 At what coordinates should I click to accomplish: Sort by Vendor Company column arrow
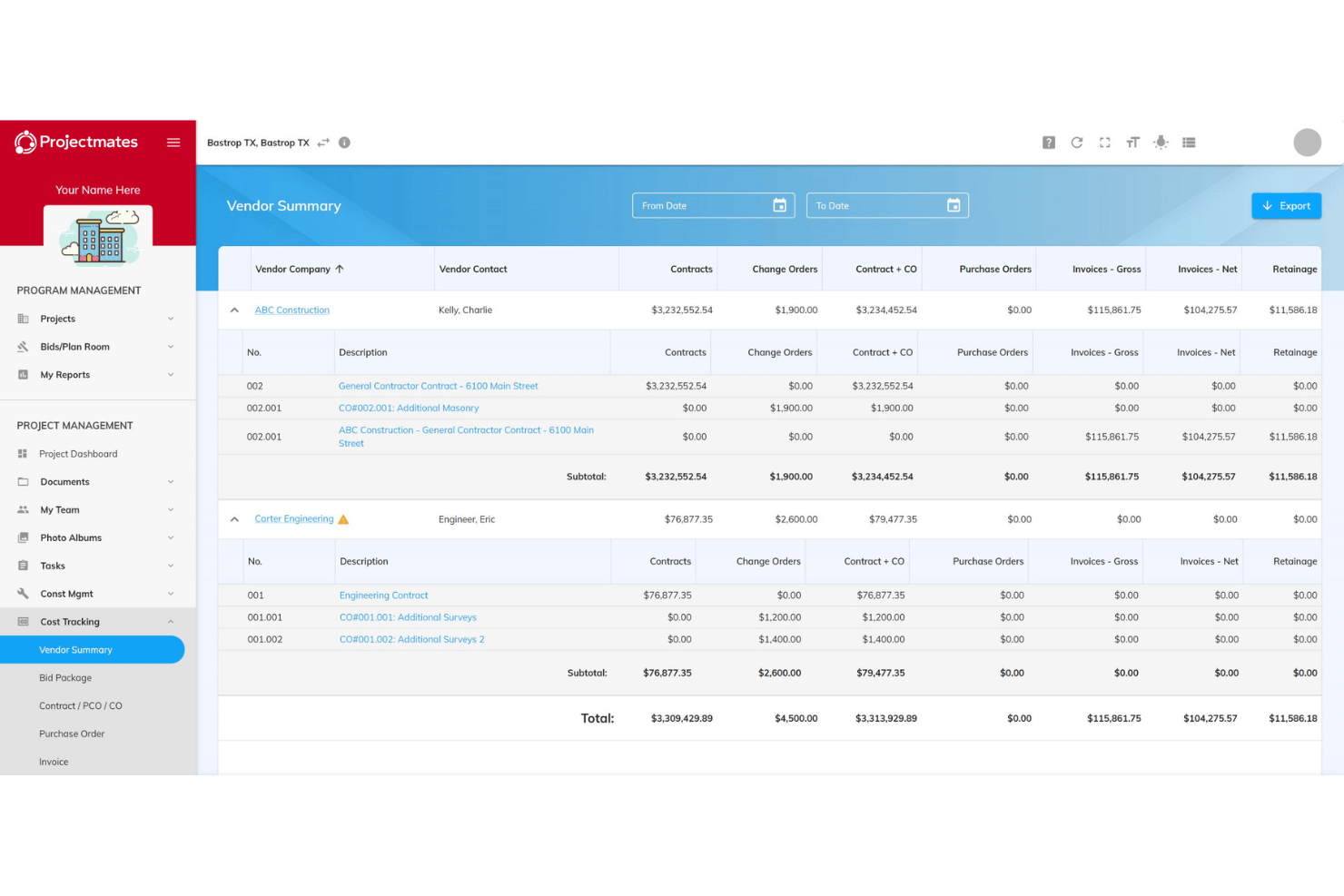click(340, 269)
